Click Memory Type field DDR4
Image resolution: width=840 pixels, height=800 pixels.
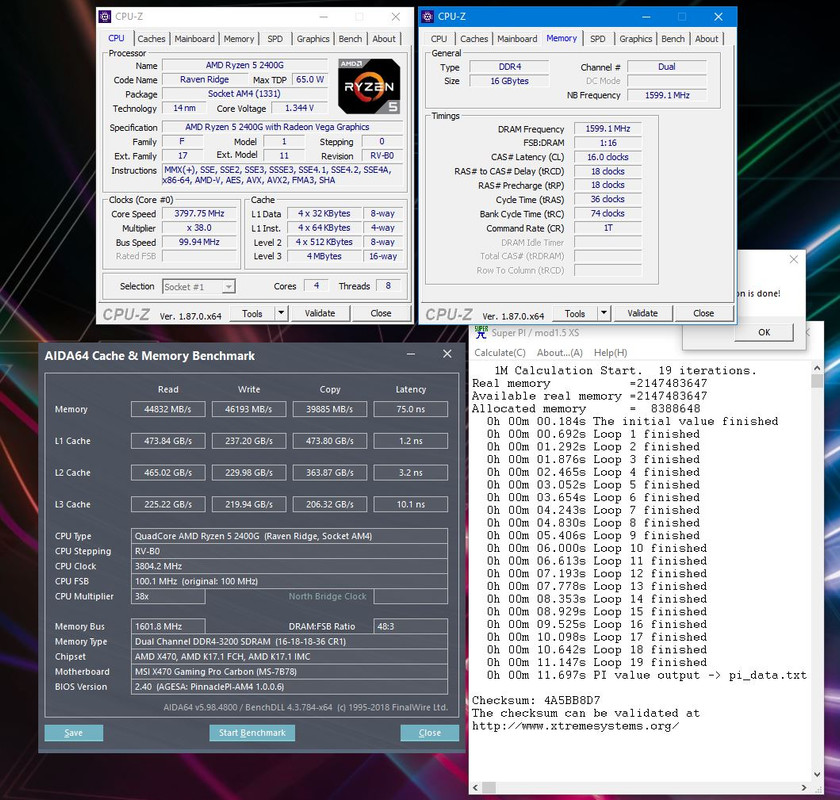[509, 66]
